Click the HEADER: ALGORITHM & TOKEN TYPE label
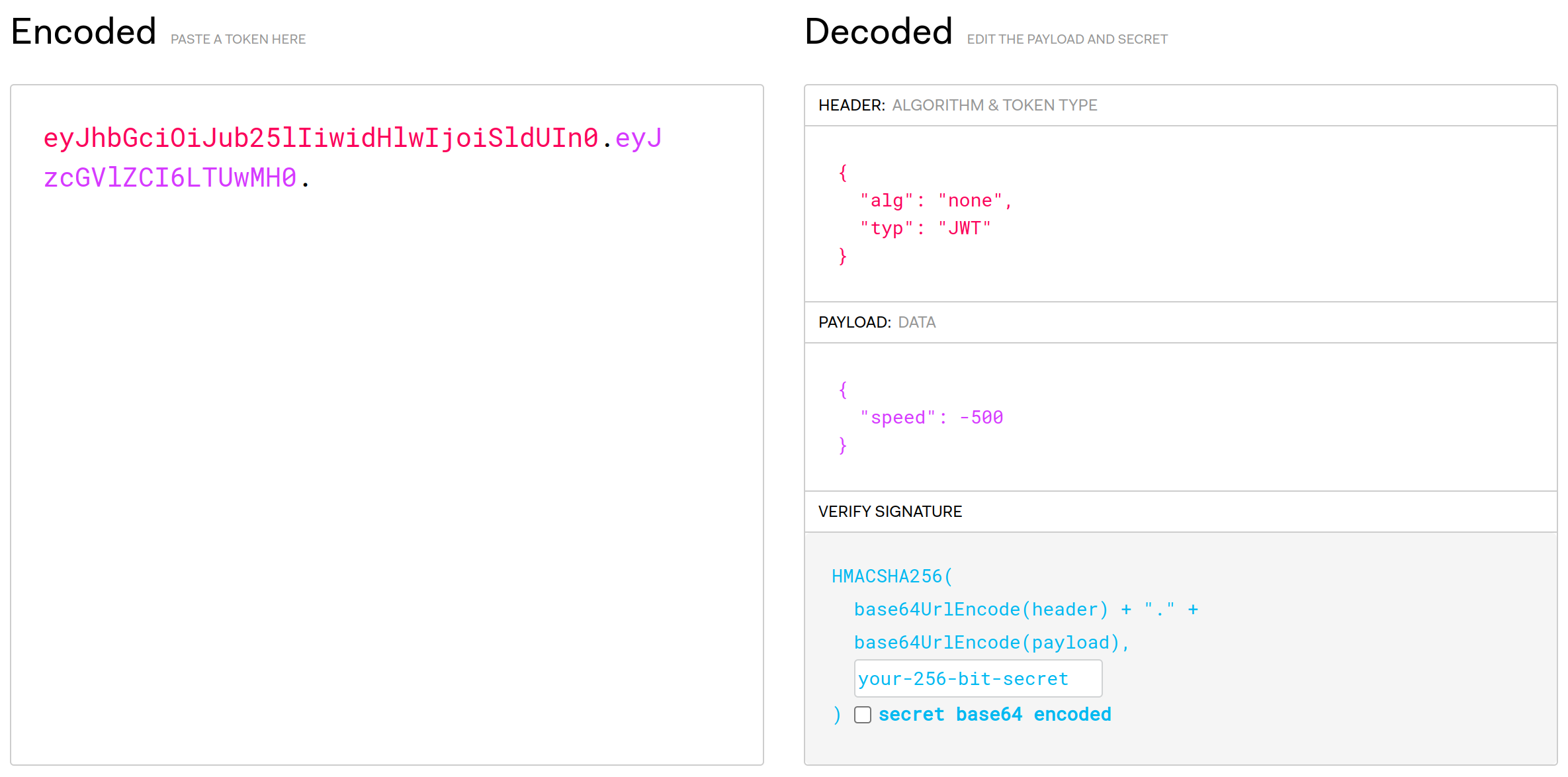 tap(957, 105)
